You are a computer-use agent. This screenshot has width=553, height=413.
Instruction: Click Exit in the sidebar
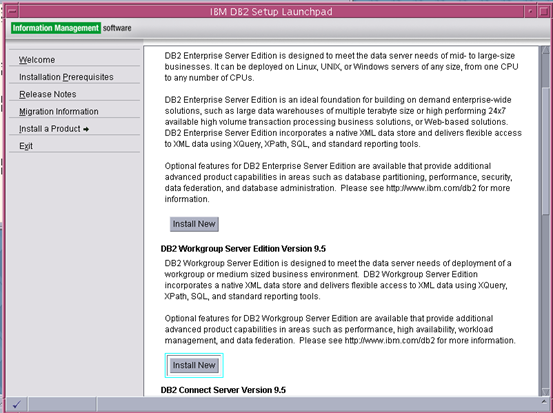click(x=26, y=146)
